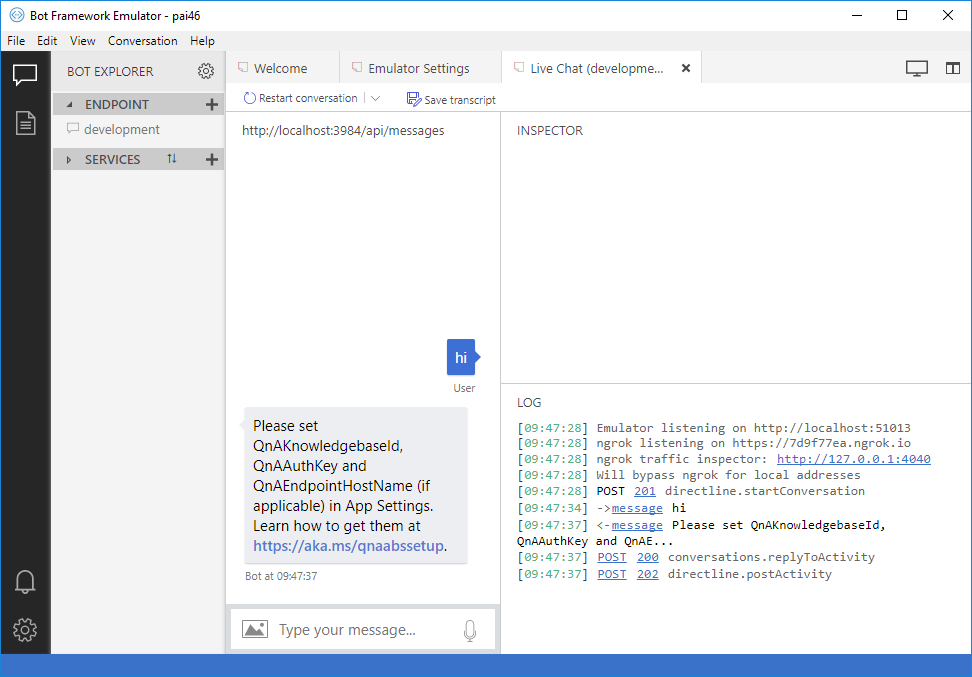This screenshot has width=972, height=677.
Task: Select the bot's QnA reply bubble
Action: pos(355,485)
